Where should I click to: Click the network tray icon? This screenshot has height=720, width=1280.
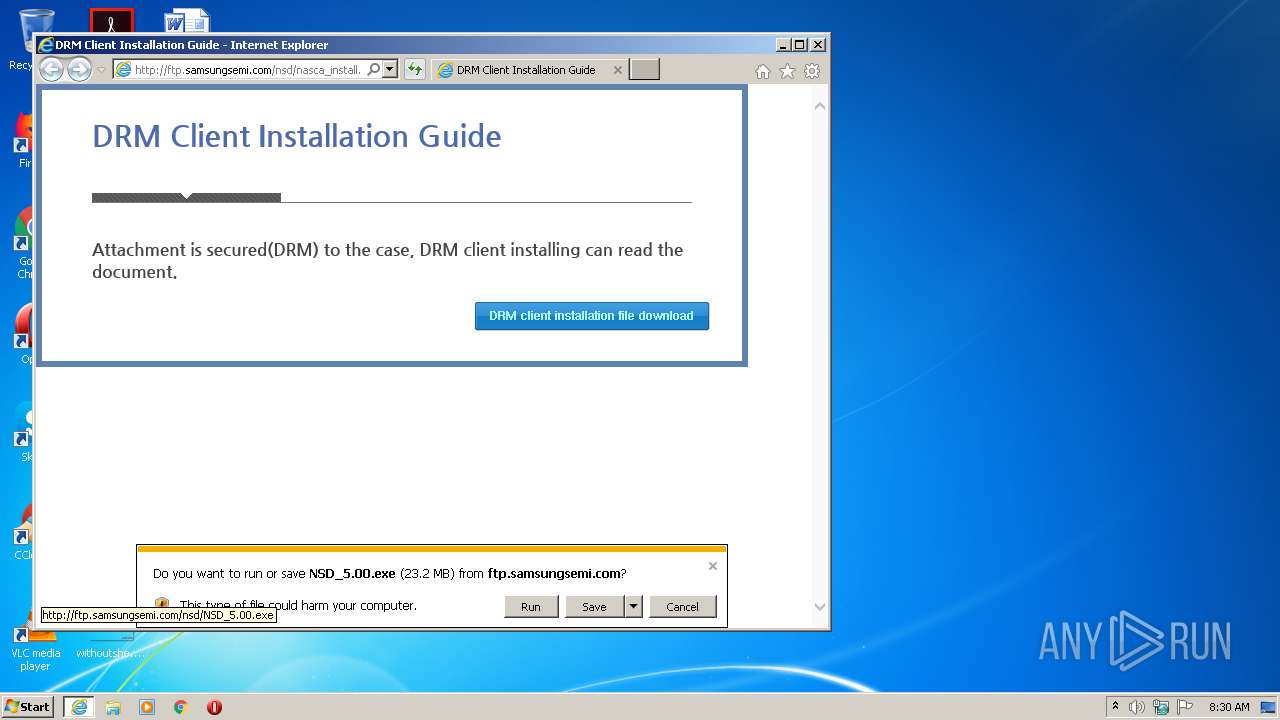[x=1161, y=707]
